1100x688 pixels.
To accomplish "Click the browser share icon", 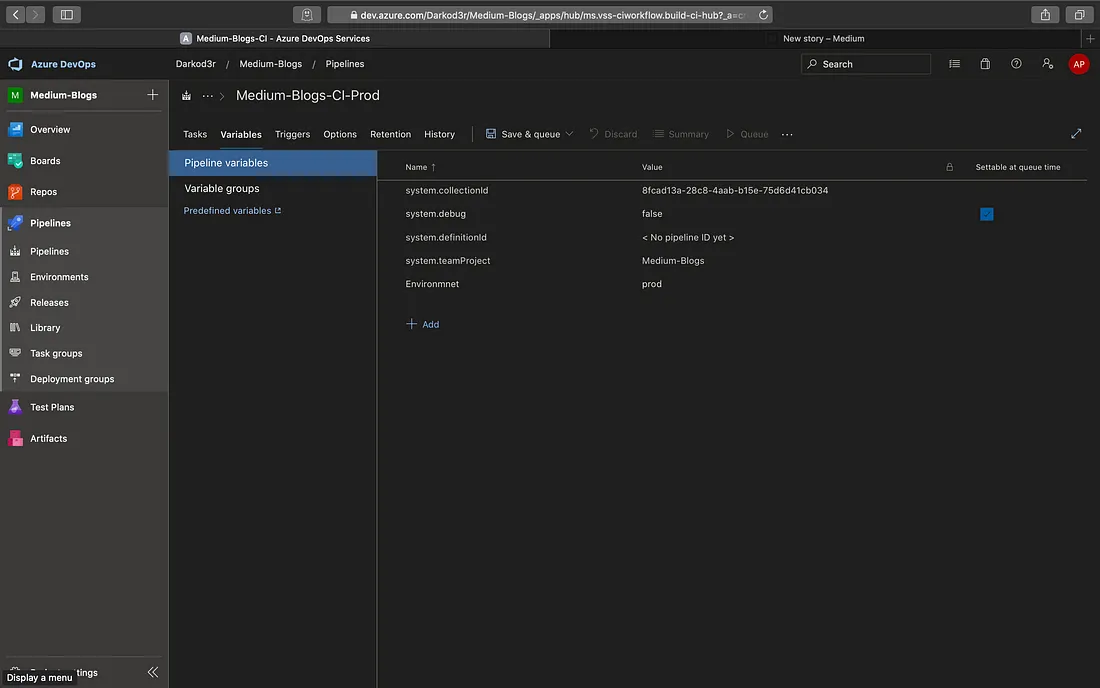I will click(x=1045, y=15).
